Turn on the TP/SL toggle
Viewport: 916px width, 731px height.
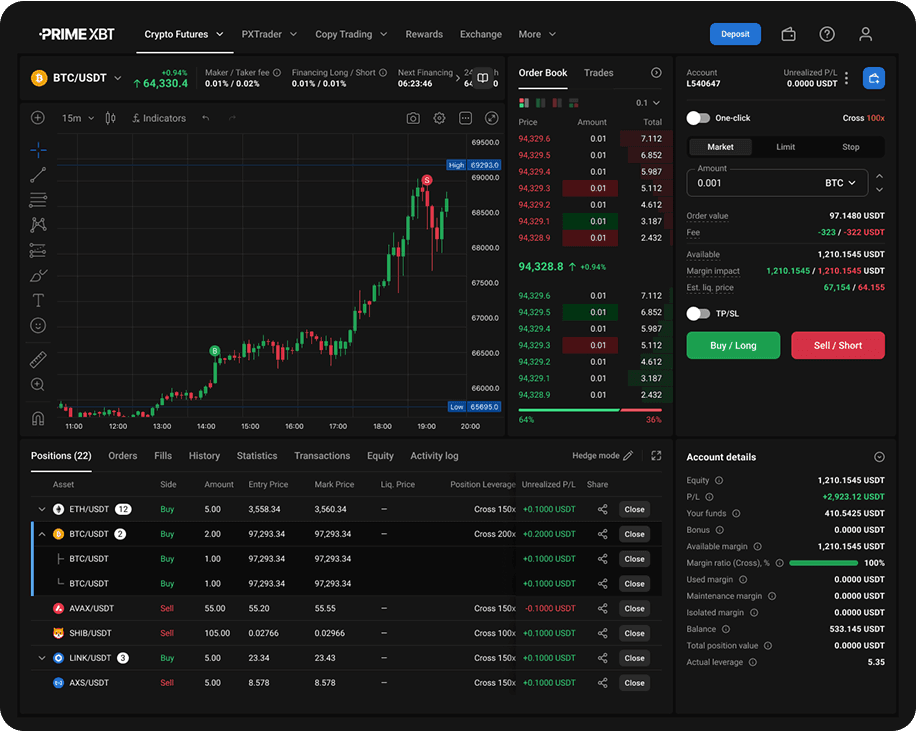coord(698,314)
